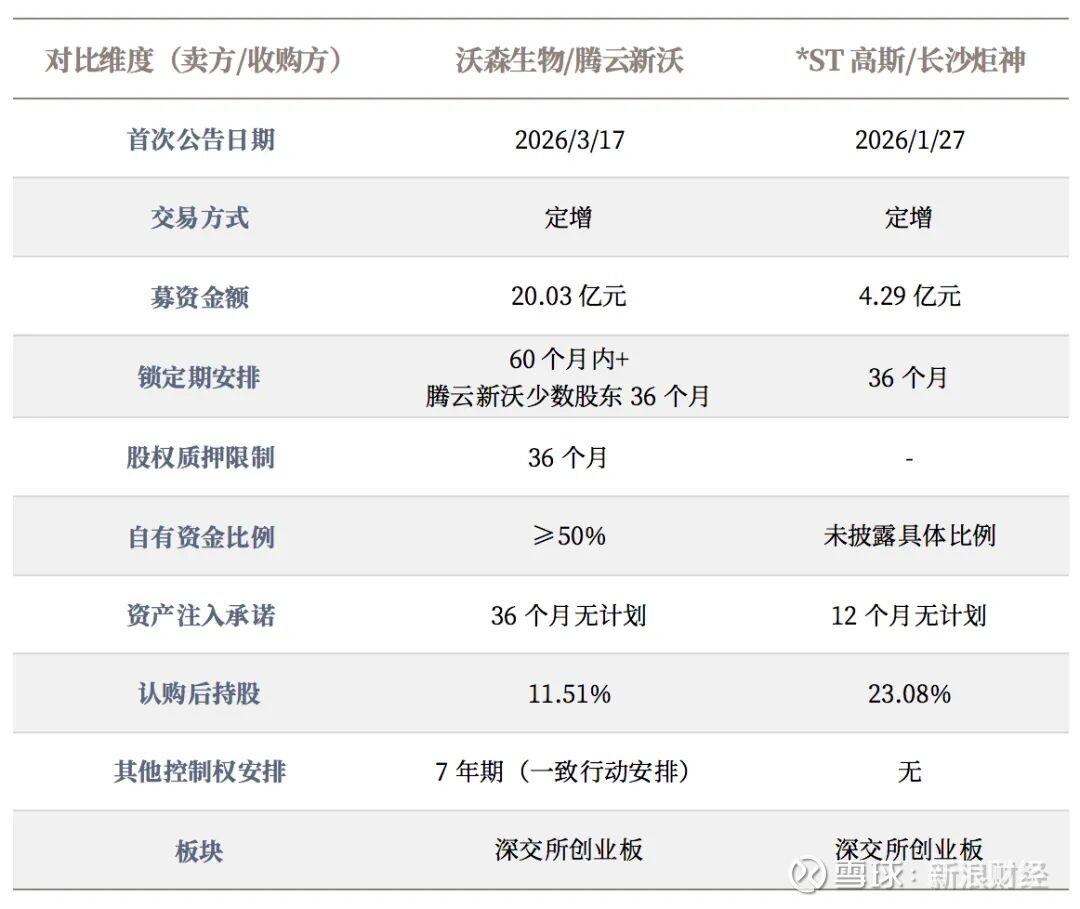Click the percentage 11.51%

point(569,693)
